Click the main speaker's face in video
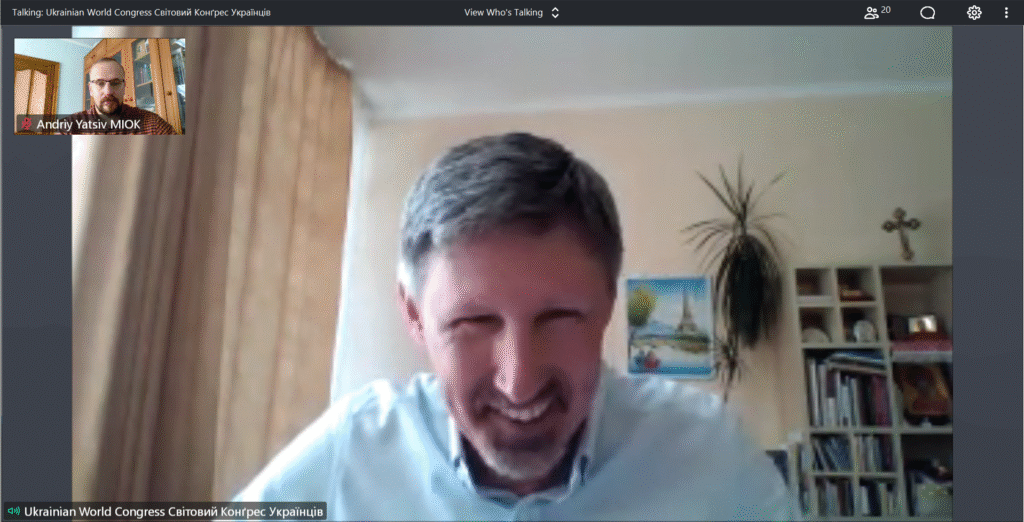The width and height of the screenshot is (1024, 522). click(510, 320)
